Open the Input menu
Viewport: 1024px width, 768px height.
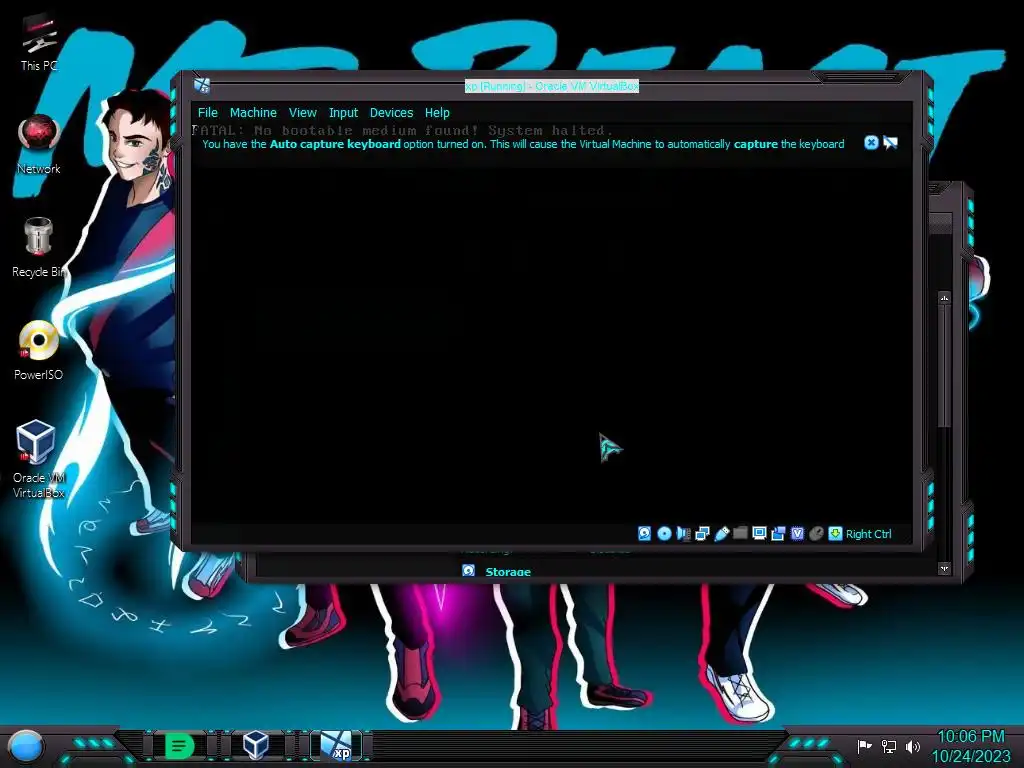[x=343, y=112]
